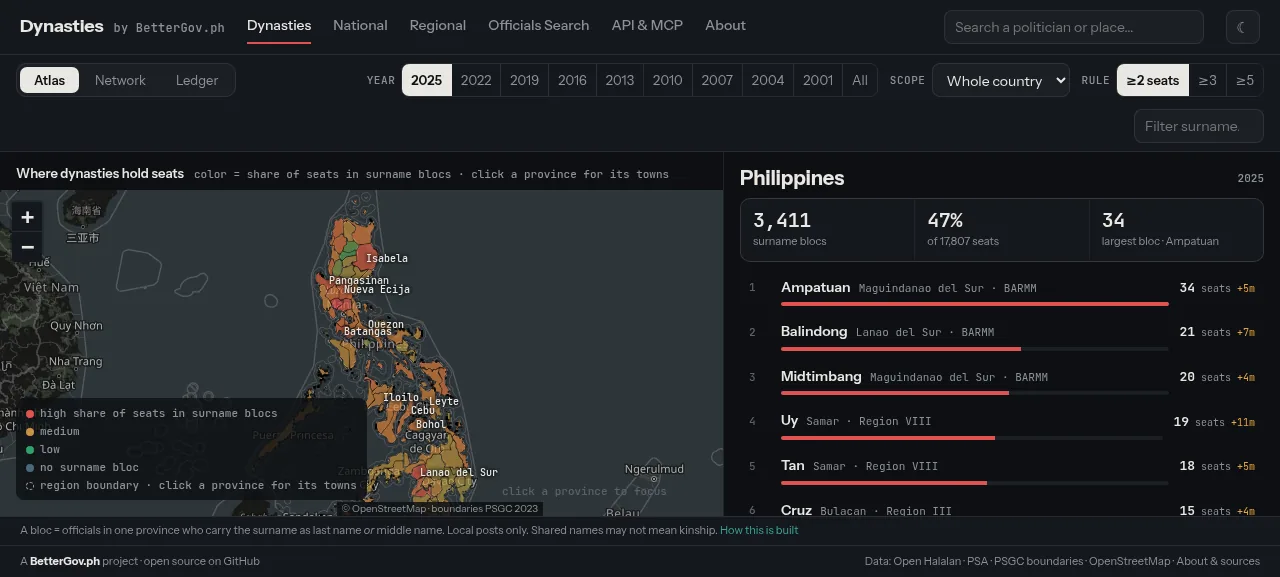Click the largest bloc Ampatuan stat

coord(1176,229)
